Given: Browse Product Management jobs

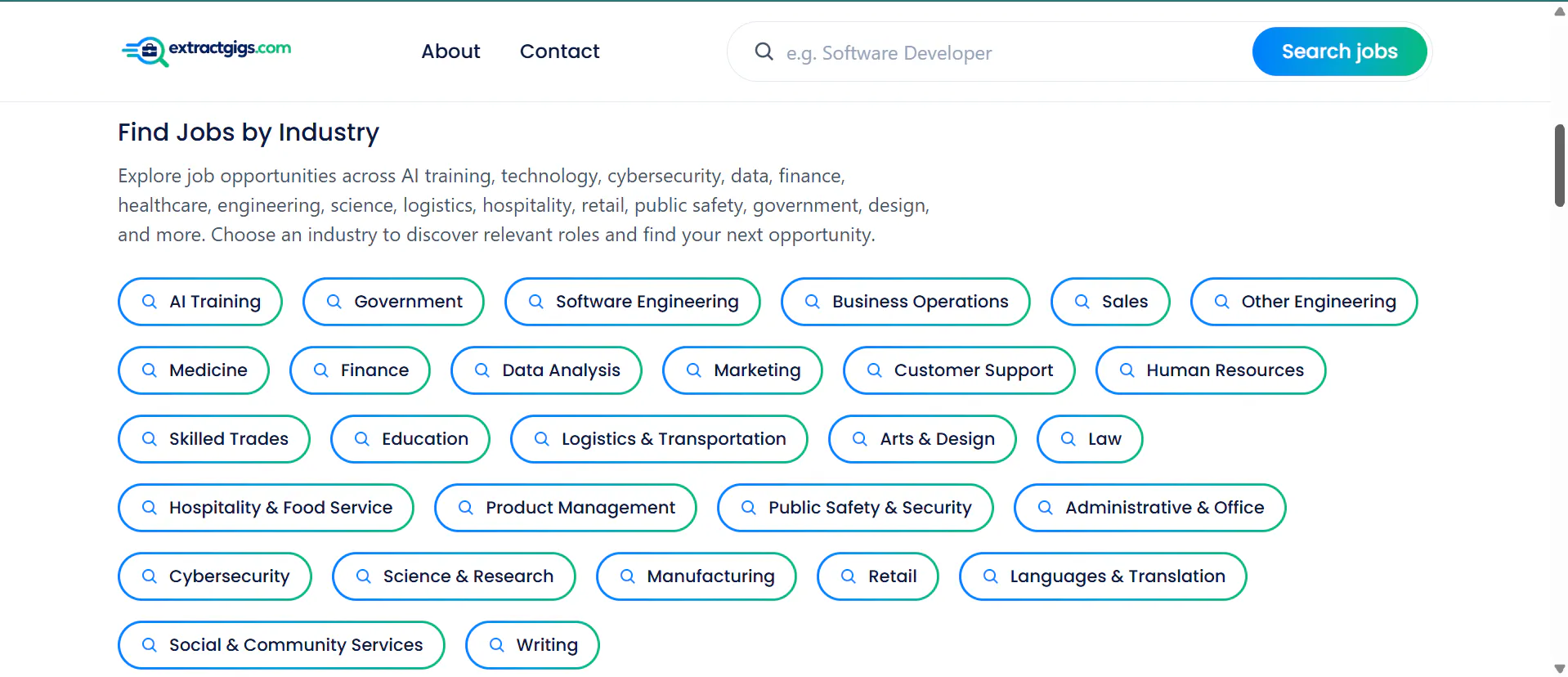Looking at the screenshot, I should (x=566, y=508).
